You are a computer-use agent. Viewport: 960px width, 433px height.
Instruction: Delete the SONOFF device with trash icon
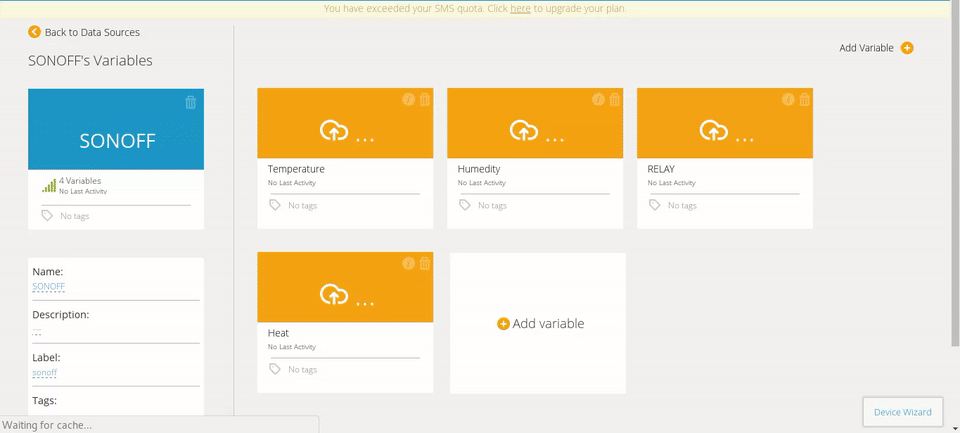190,102
